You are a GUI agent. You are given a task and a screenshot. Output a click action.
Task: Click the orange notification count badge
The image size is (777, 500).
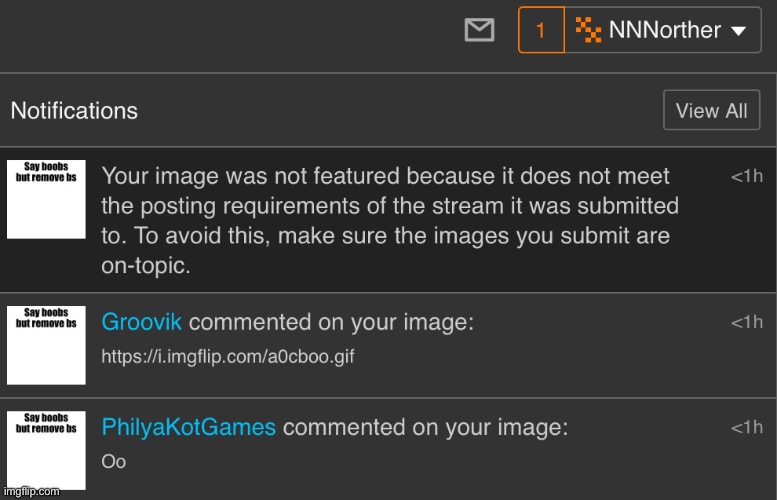[541, 30]
